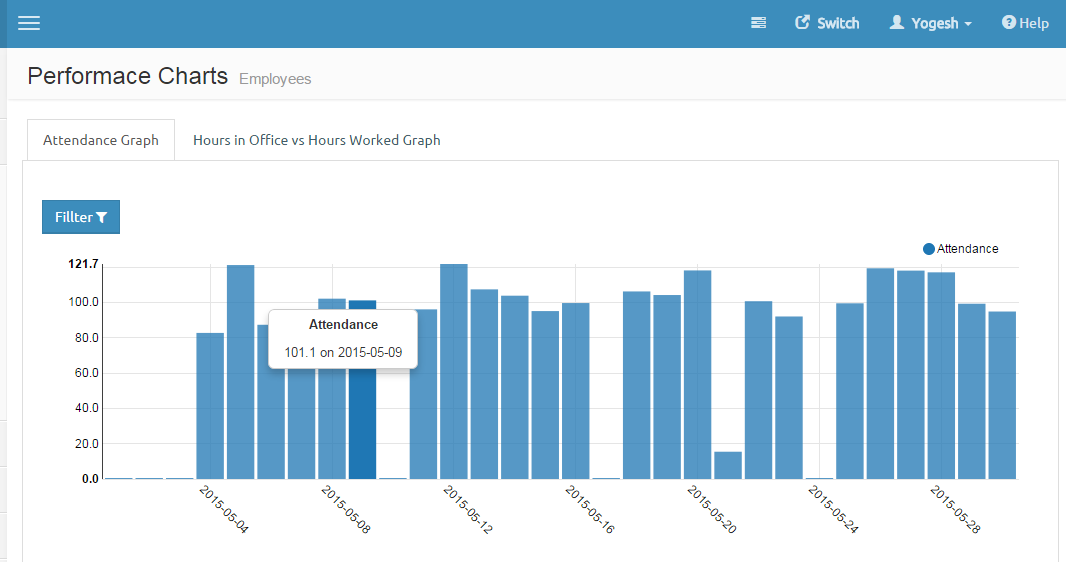The image size is (1066, 562).
Task: Click the highlighted dark bar for 2015-05-09
Action: pos(362,430)
